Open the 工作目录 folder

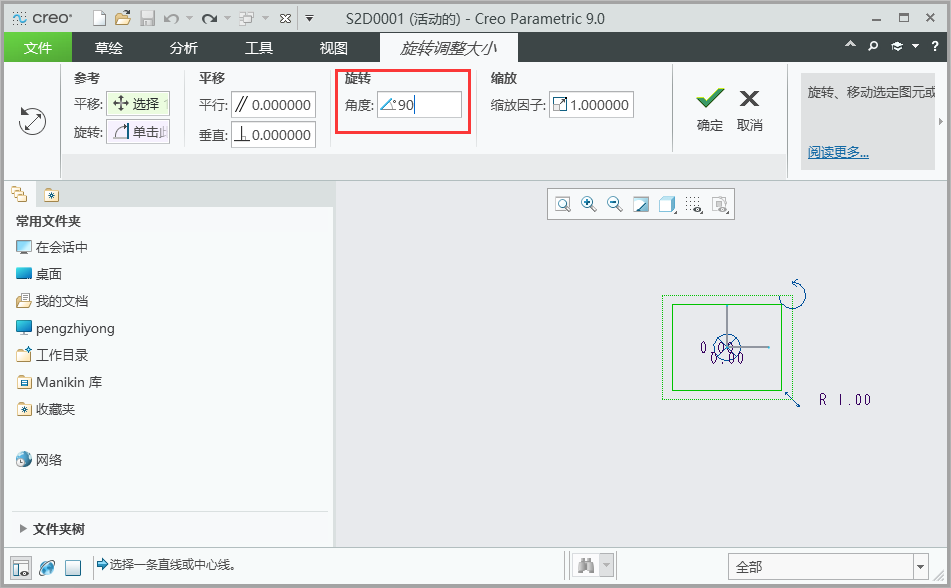[52, 355]
